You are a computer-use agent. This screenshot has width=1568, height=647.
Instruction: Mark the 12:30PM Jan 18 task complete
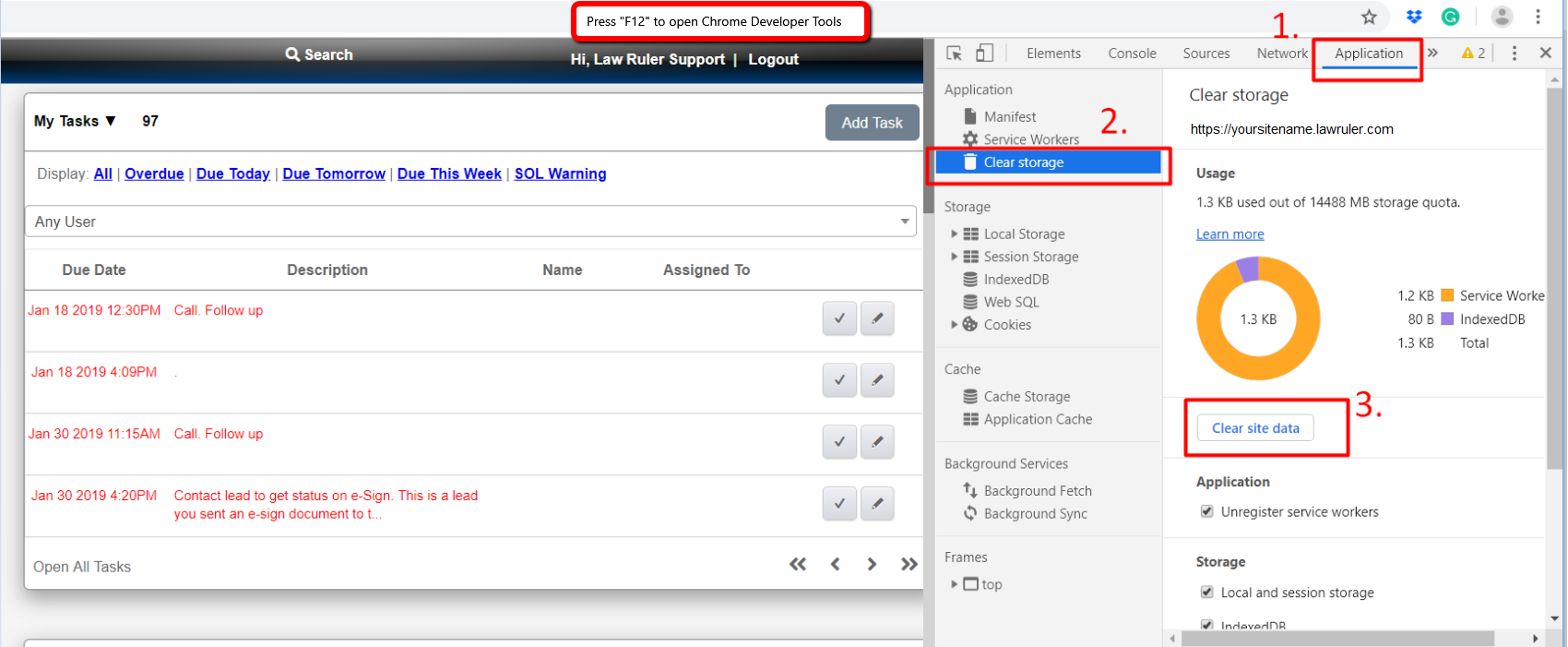pyautogui.click(x=839, y=318)
